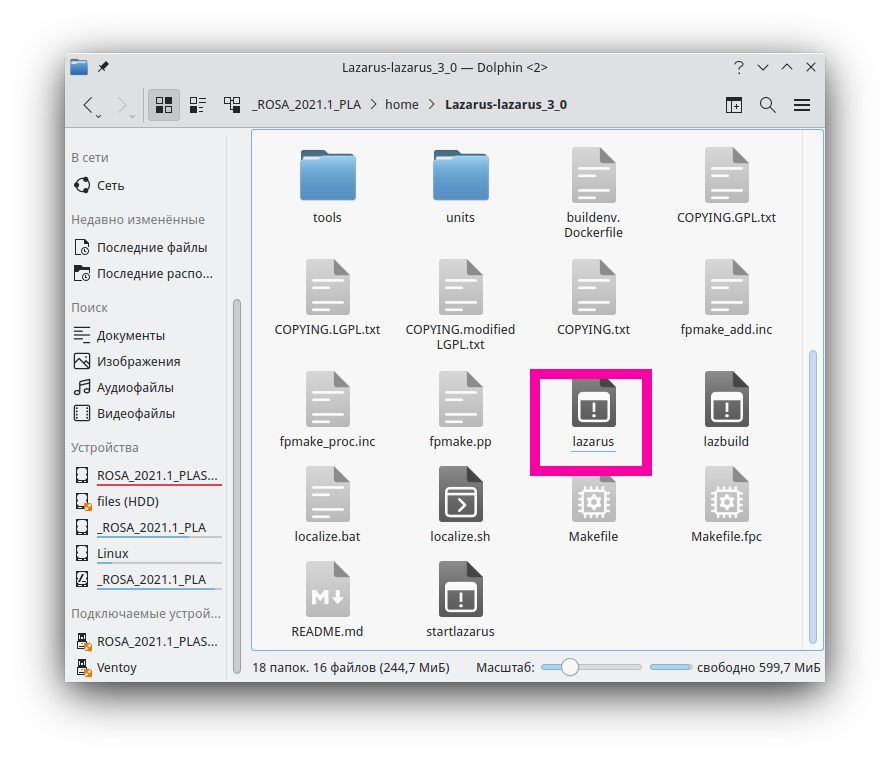Toggle the pin window icon
The image size is (890, 759).
[x=103, y=67]
